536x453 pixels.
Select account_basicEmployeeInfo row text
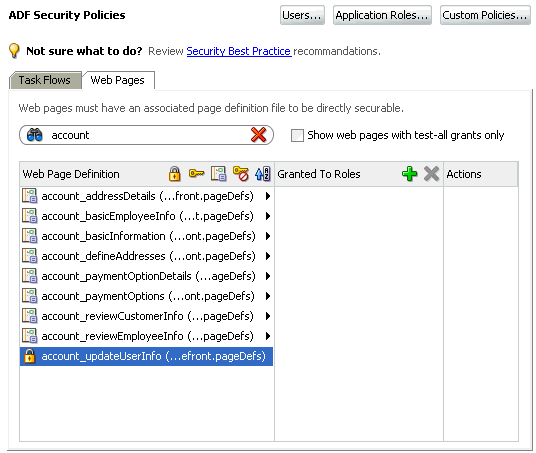click(147, 216)
